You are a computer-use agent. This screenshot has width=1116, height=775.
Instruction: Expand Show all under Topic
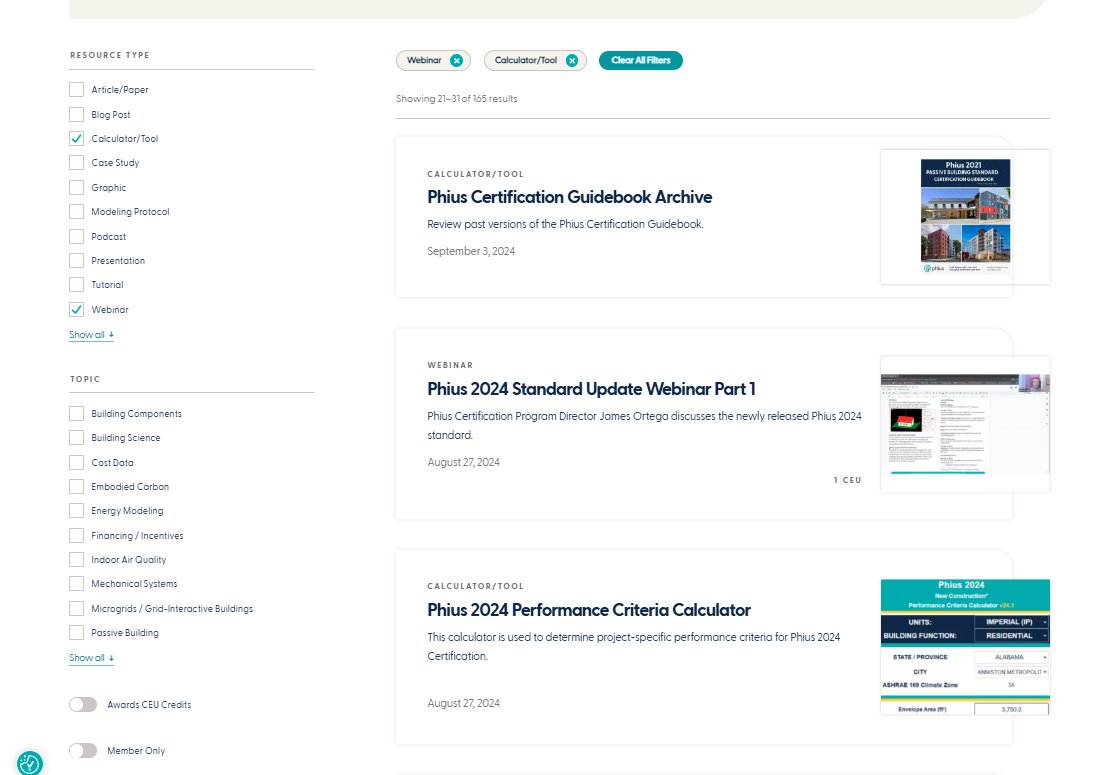[91, 657]
